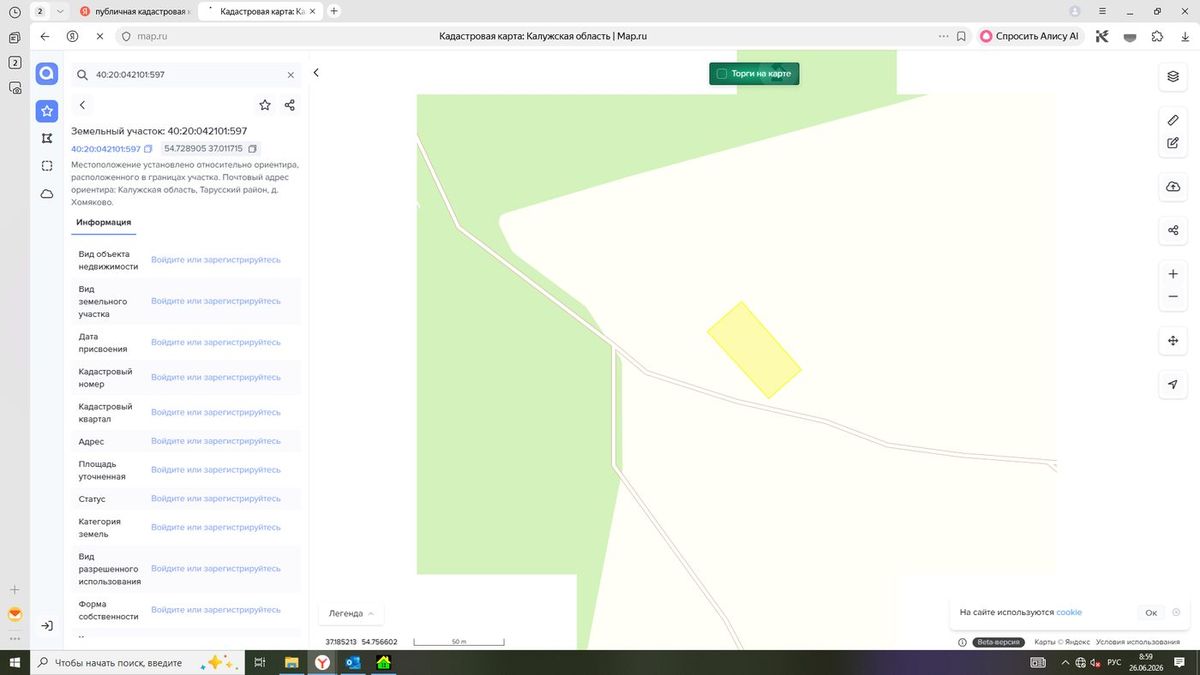Screen dimensions: 1200x675
Task: Open the edit note tool on map
Action: [1173, 143]
